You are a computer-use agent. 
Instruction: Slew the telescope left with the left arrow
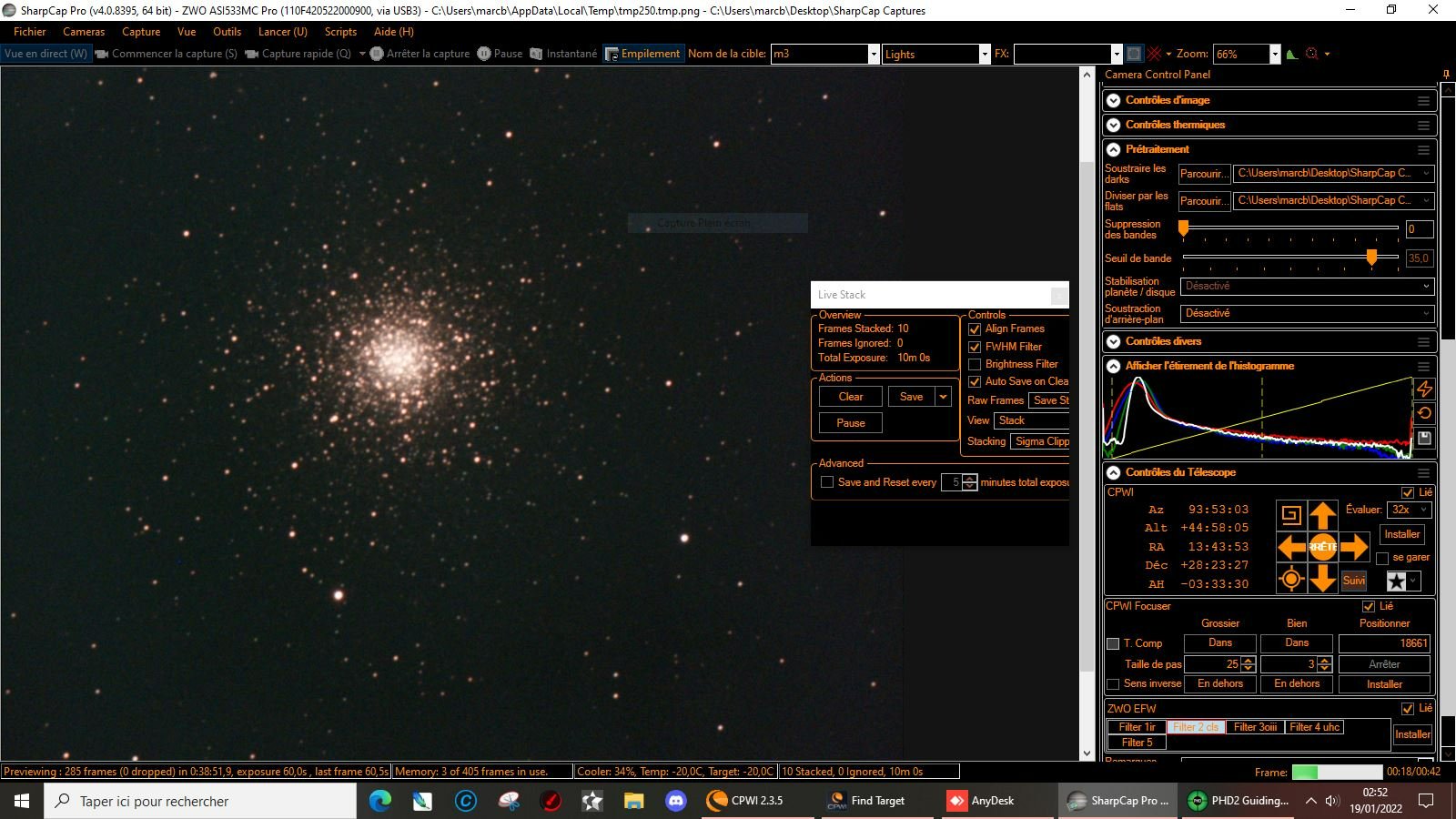[1291, 547]
